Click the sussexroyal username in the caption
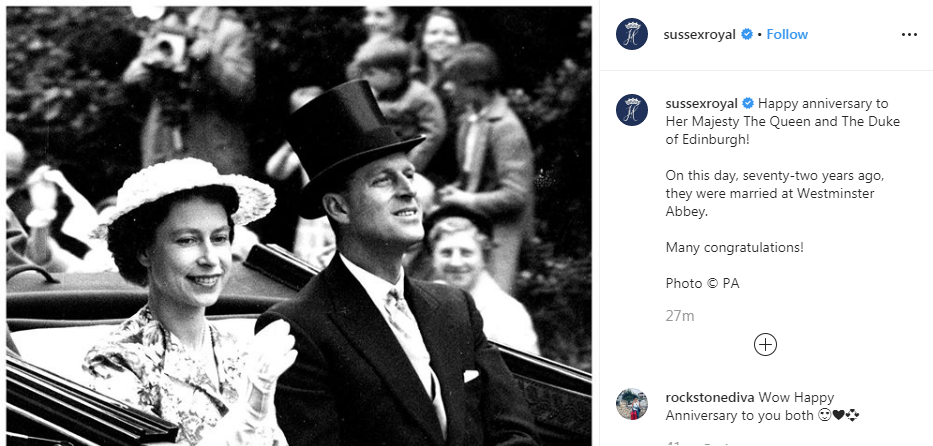The width and height of the screenshot is (933, 446). pos(702,103)
